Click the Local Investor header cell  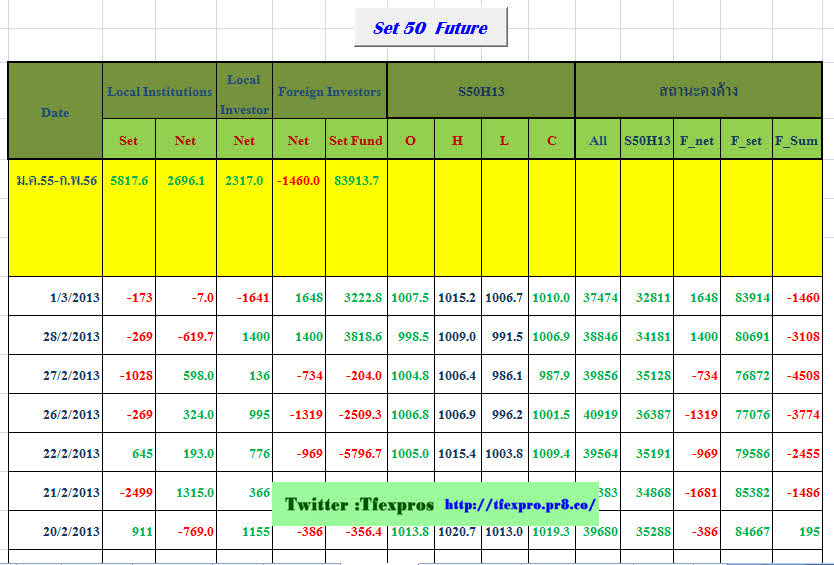click(244, 92)
